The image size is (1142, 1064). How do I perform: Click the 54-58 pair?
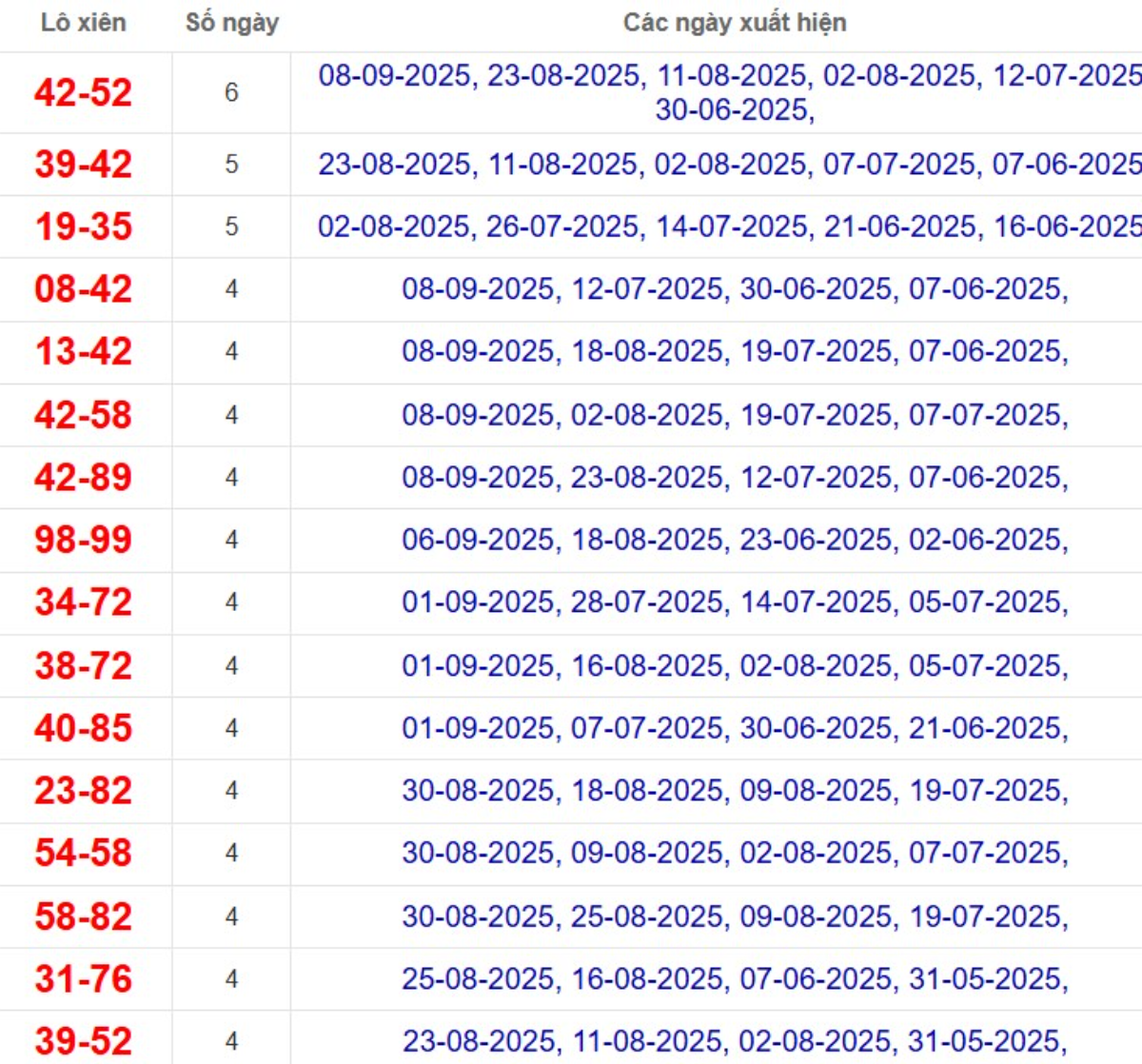coord(84,853)
